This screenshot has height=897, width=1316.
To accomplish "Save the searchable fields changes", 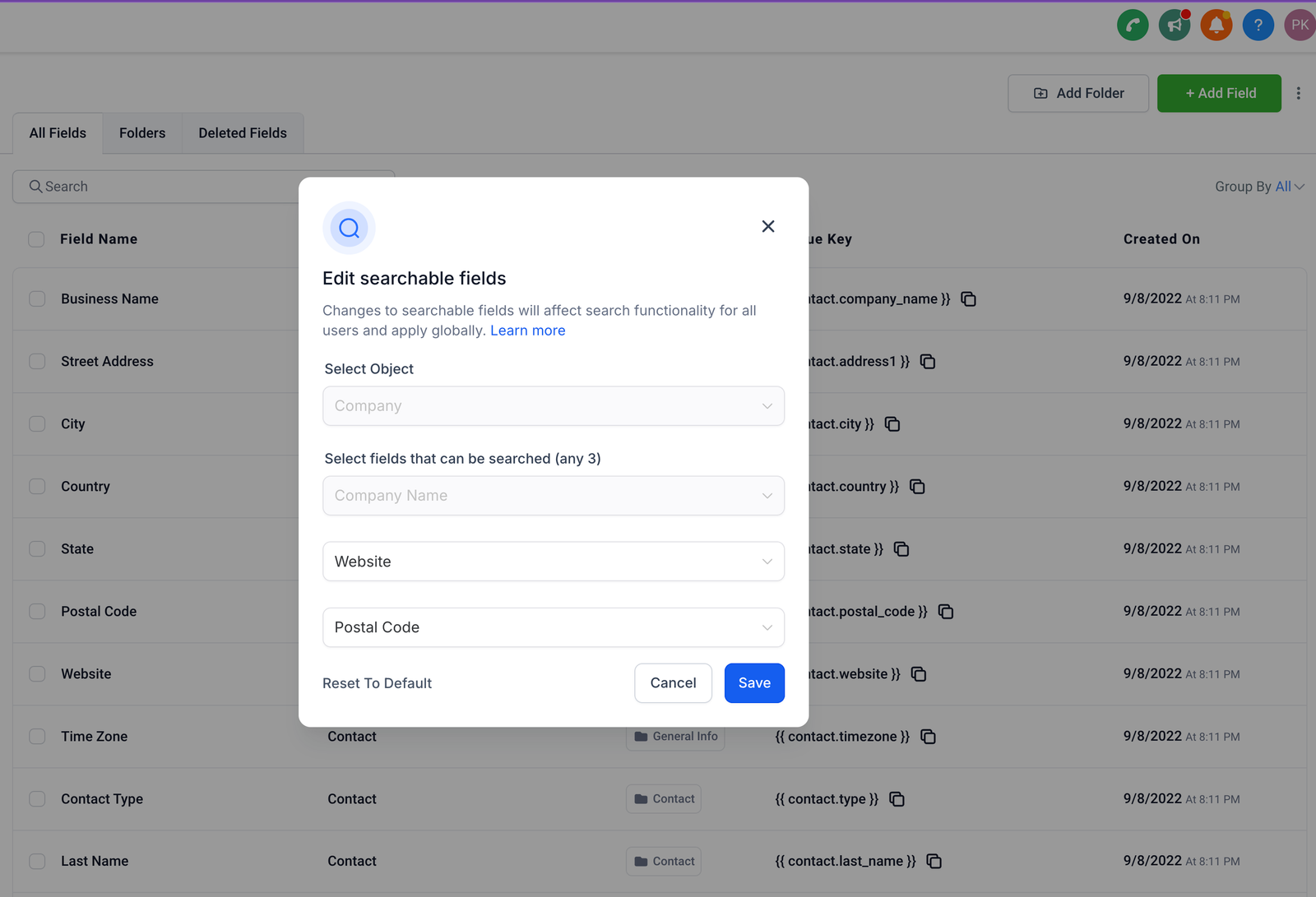I will (754, 683).
